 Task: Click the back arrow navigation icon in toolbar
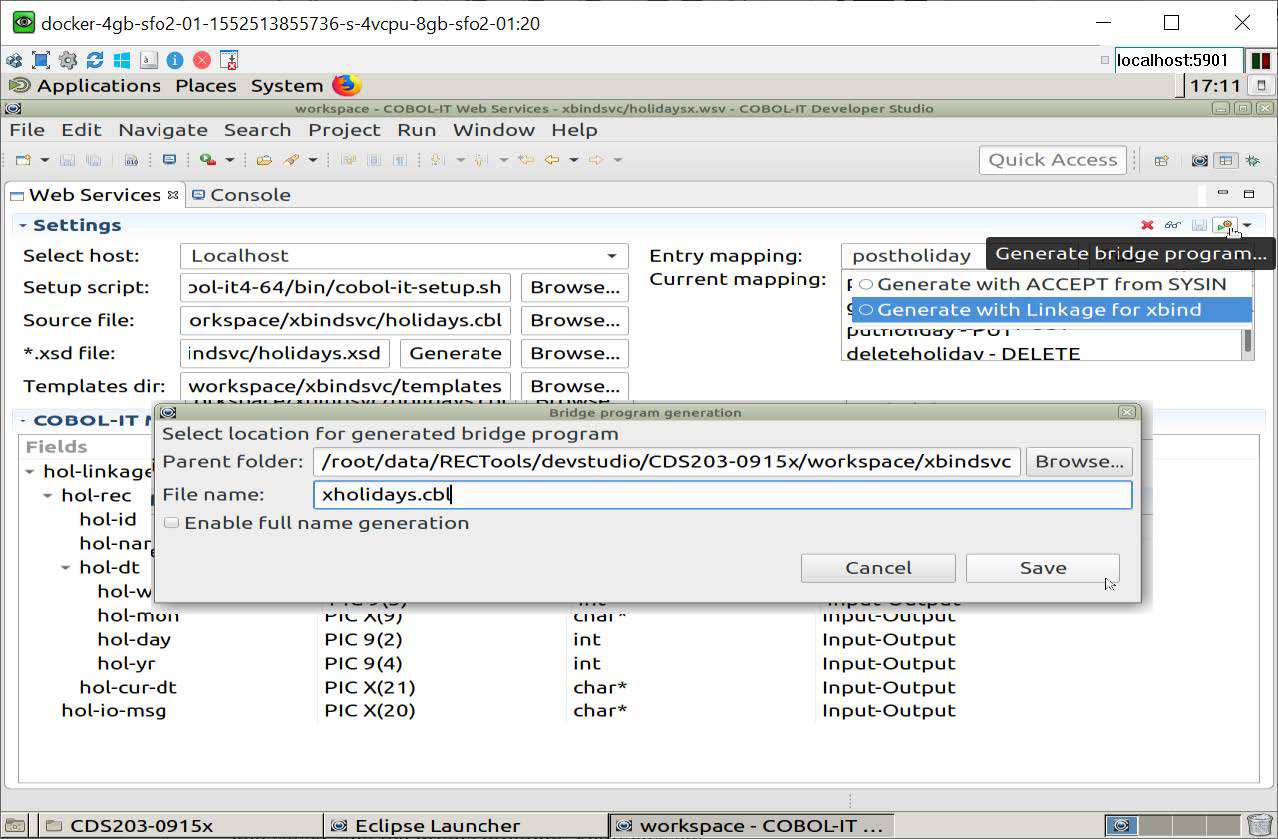click(552, 160)
